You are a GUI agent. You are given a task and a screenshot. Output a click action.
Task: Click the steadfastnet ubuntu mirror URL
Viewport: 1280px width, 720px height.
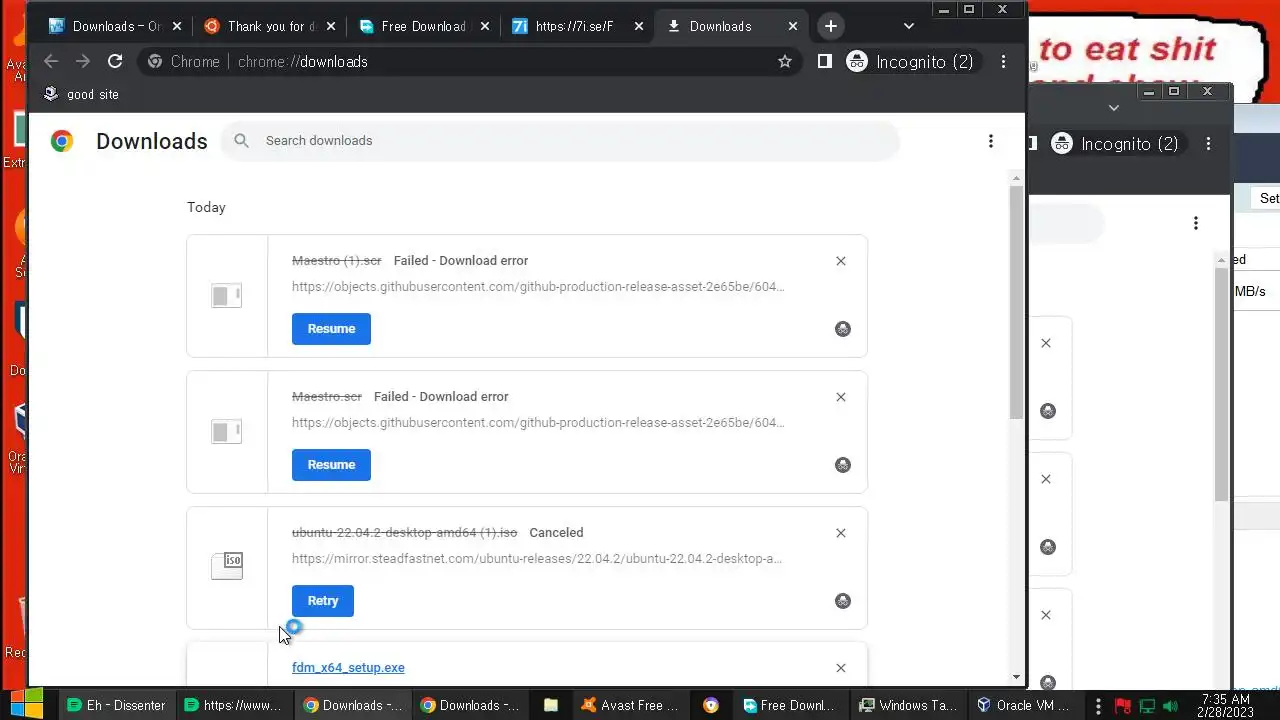pyautogui.click(x=537, y=558)
